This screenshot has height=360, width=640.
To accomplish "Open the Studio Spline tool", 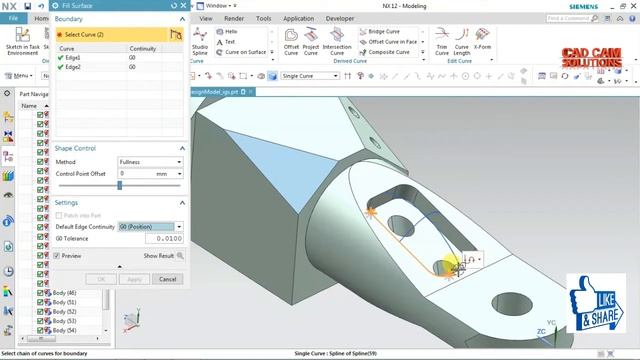I will (200, 41).
